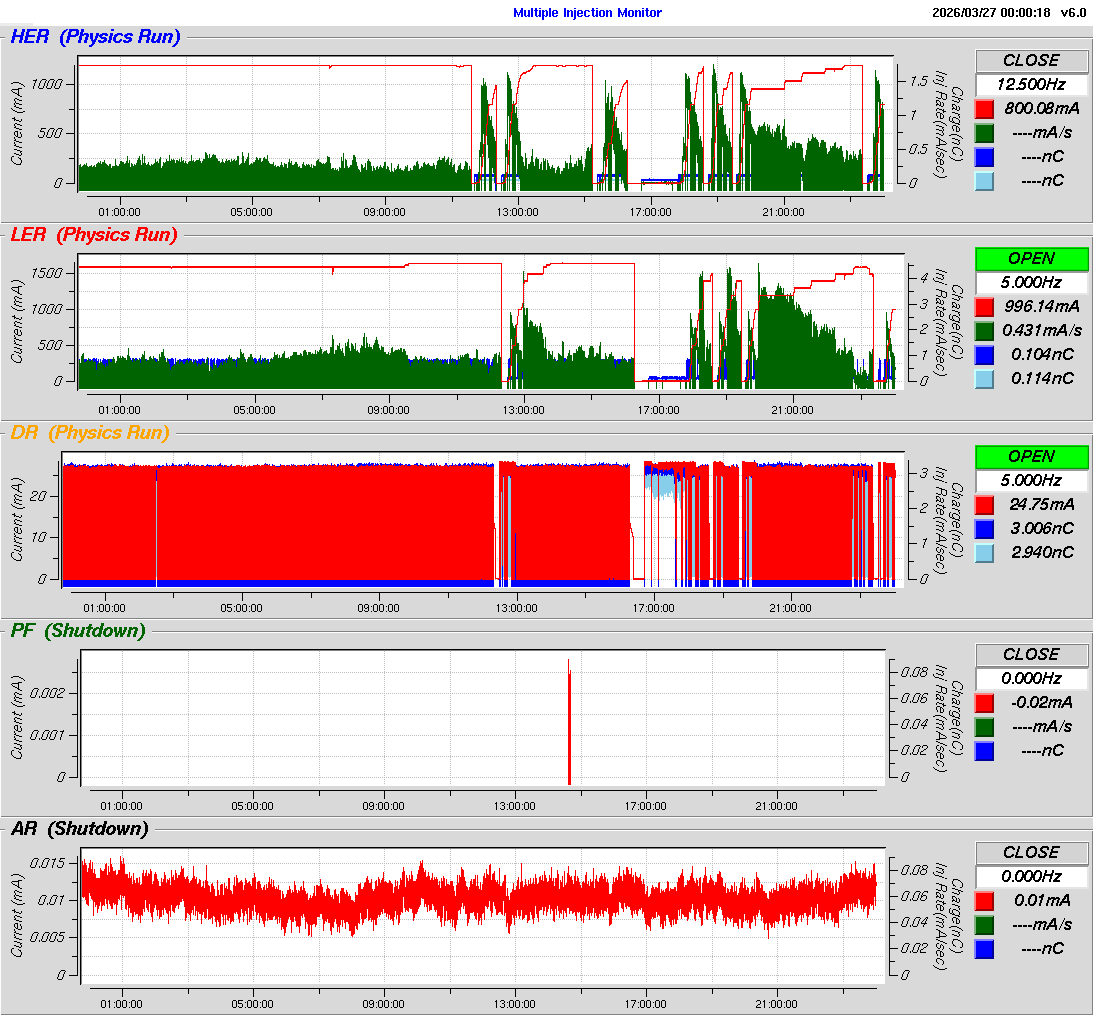Click the light blue swatch beside 0.114nC
The height and width of the screenshot is (1015, 1093).
(x=985, y=378)
